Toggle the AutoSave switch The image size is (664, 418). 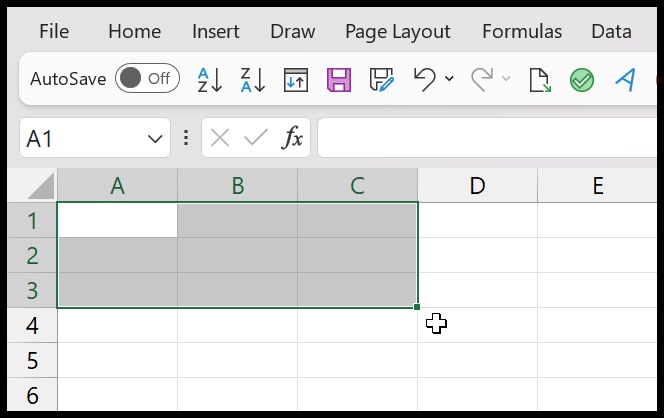(146, 78)
